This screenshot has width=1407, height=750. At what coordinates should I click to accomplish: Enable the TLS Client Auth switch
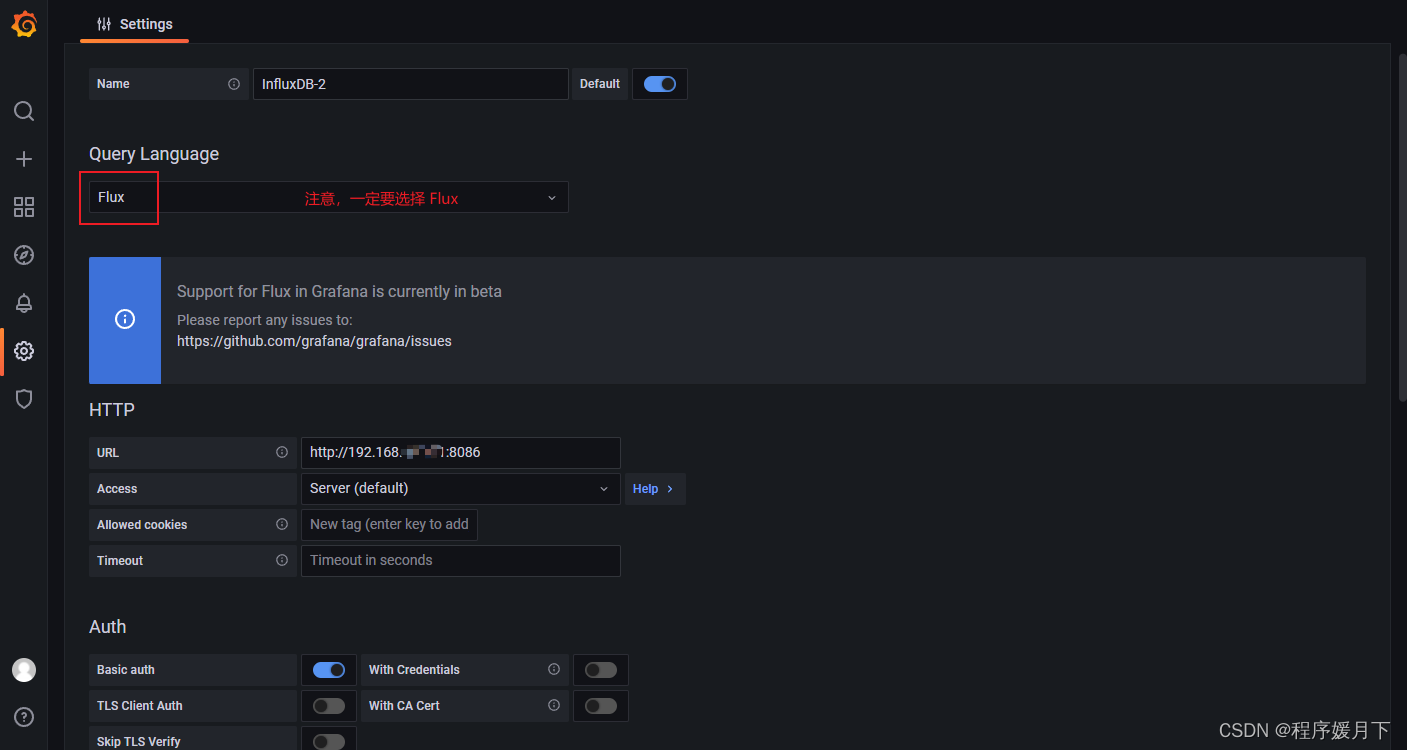pyautogui.click(x=329, y=706)
